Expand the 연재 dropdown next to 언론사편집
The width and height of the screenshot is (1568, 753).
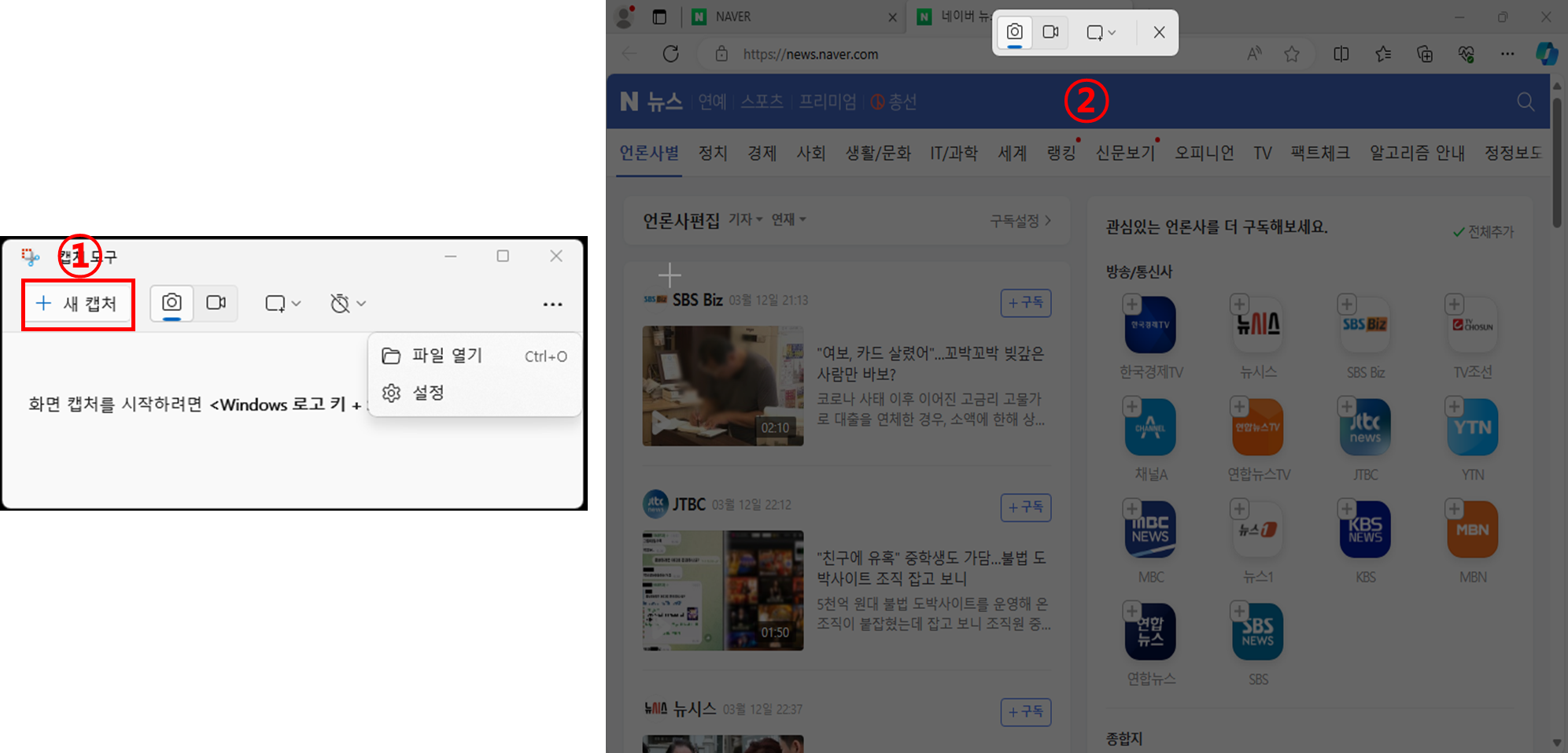coord(788,220)
